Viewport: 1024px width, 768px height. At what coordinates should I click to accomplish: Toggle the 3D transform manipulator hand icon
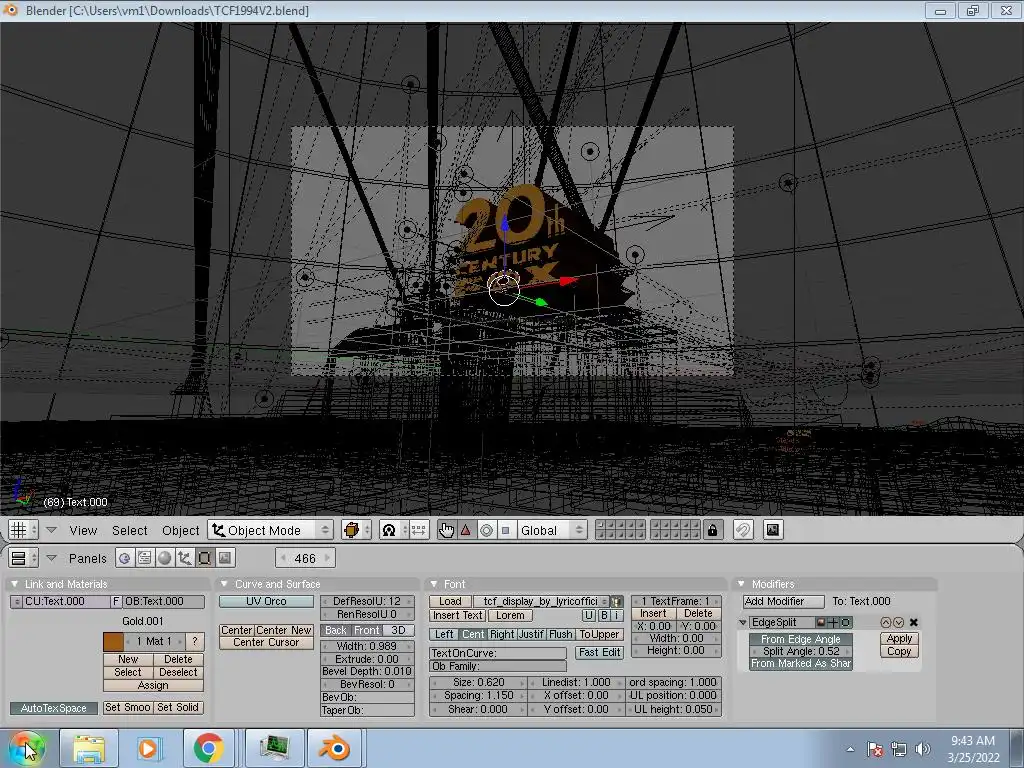pos(446,530)
